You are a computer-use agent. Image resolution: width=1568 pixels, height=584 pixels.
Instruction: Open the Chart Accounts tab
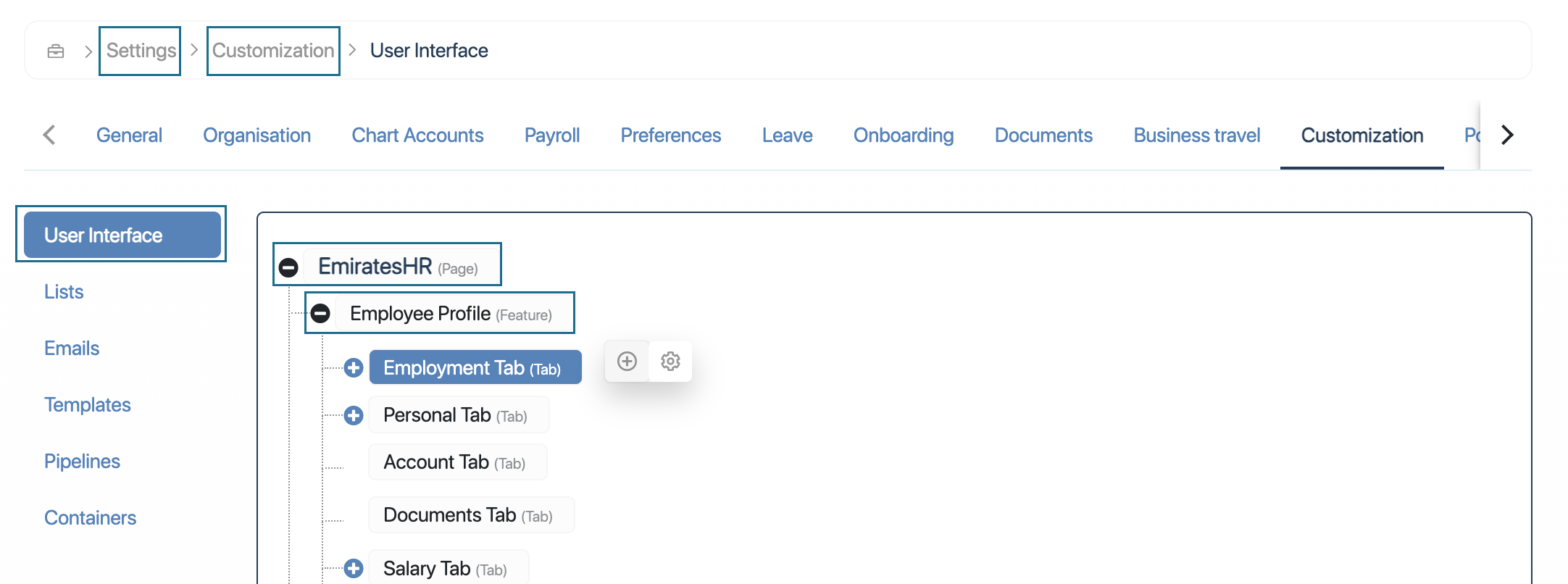click(417, 135)
